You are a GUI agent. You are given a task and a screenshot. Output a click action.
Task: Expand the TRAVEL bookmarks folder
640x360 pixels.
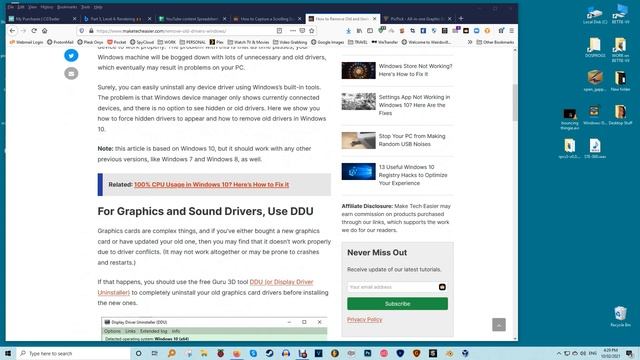[x=358, y=42]
